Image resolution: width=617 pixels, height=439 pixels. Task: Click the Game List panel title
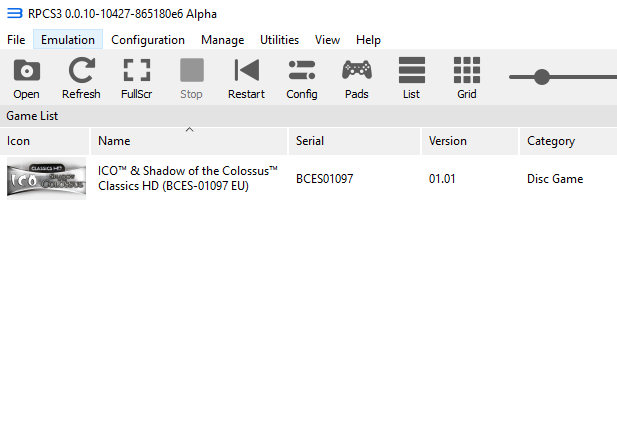click(32, 116)
